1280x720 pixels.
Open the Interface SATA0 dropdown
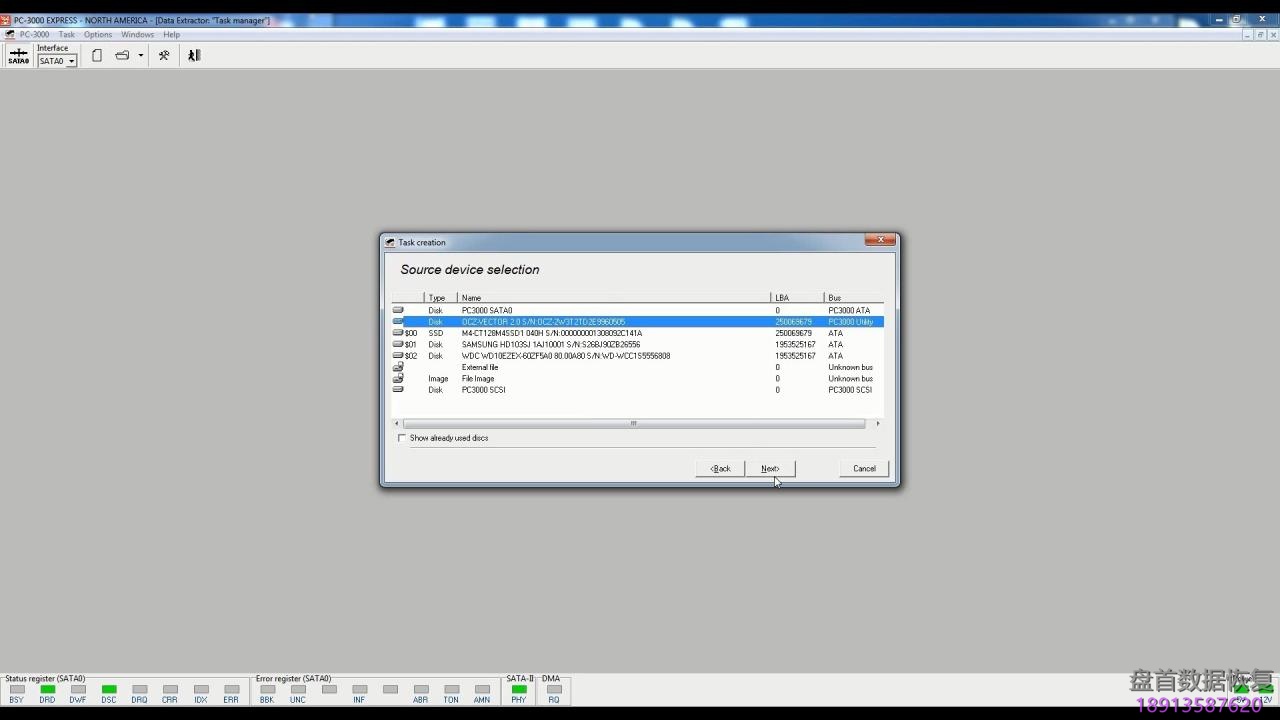click(x=71, y=62)
